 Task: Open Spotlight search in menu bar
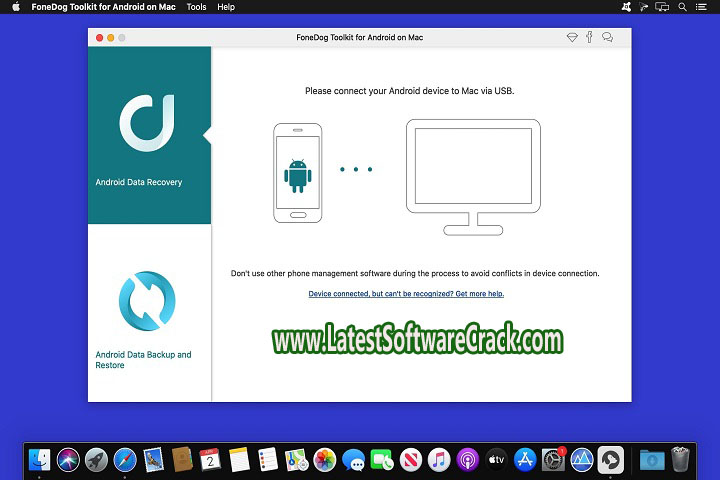pos(684,7)
